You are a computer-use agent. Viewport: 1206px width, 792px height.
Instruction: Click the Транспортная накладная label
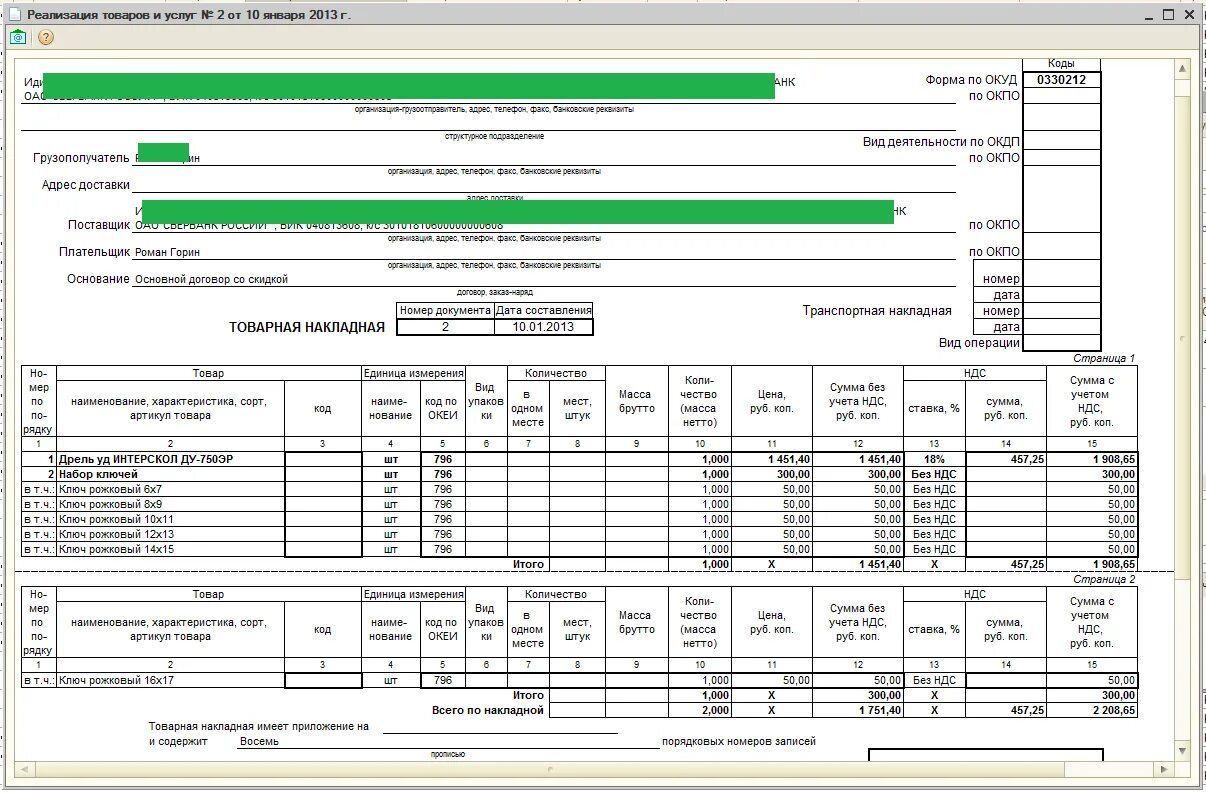877,311
